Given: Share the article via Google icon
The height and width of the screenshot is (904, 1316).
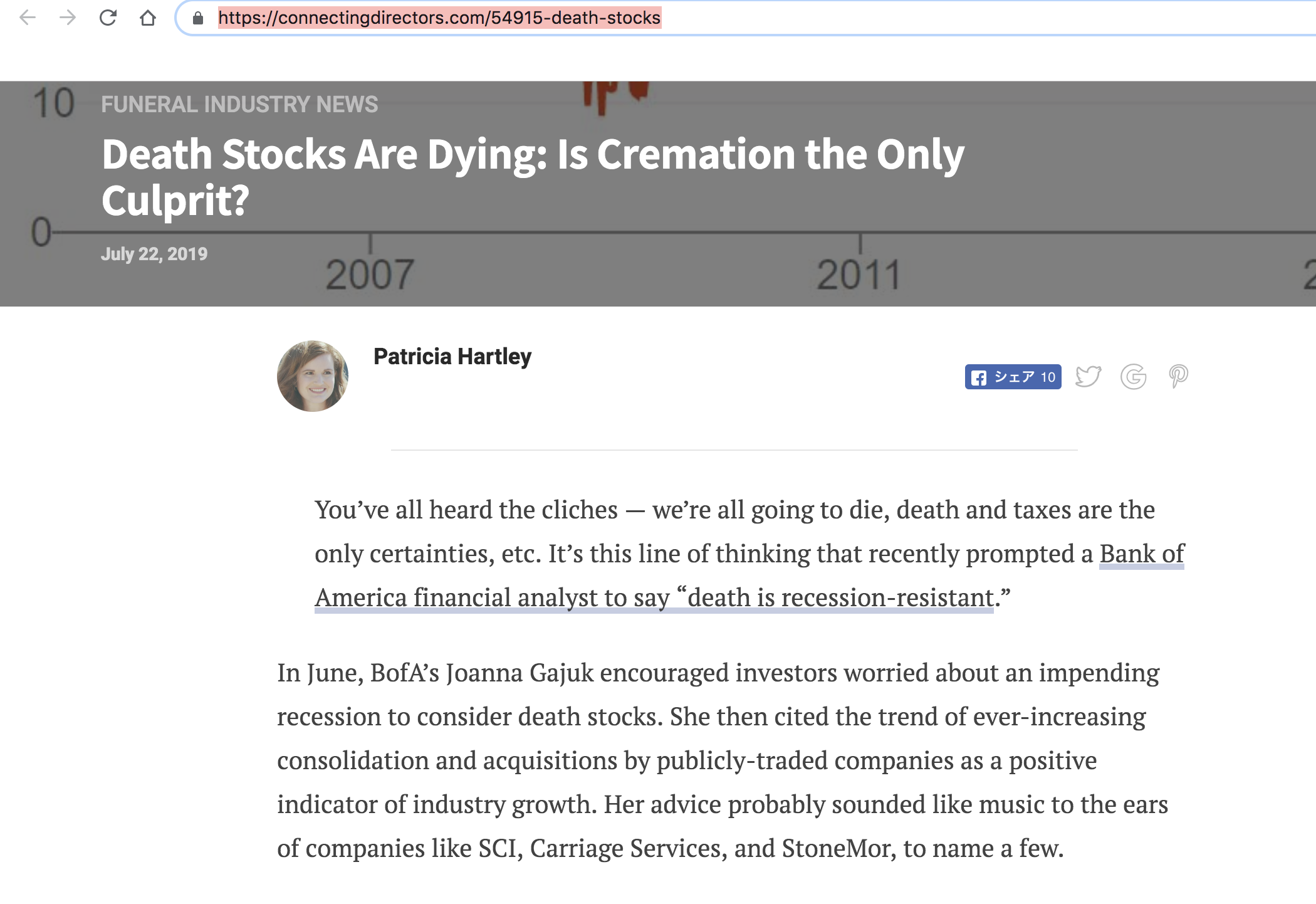Looking at the screenshot, I should pyautogui.click(x=1133, y=376).
